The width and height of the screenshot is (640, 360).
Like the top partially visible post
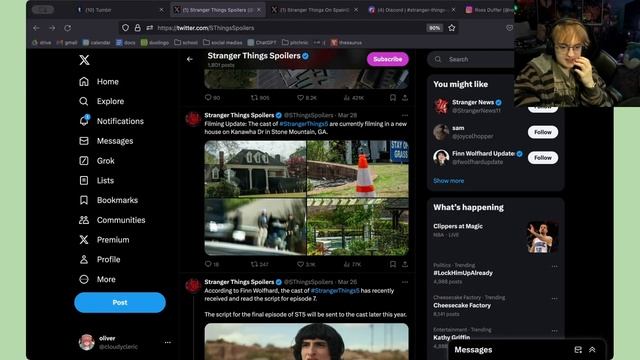point(307,98)
